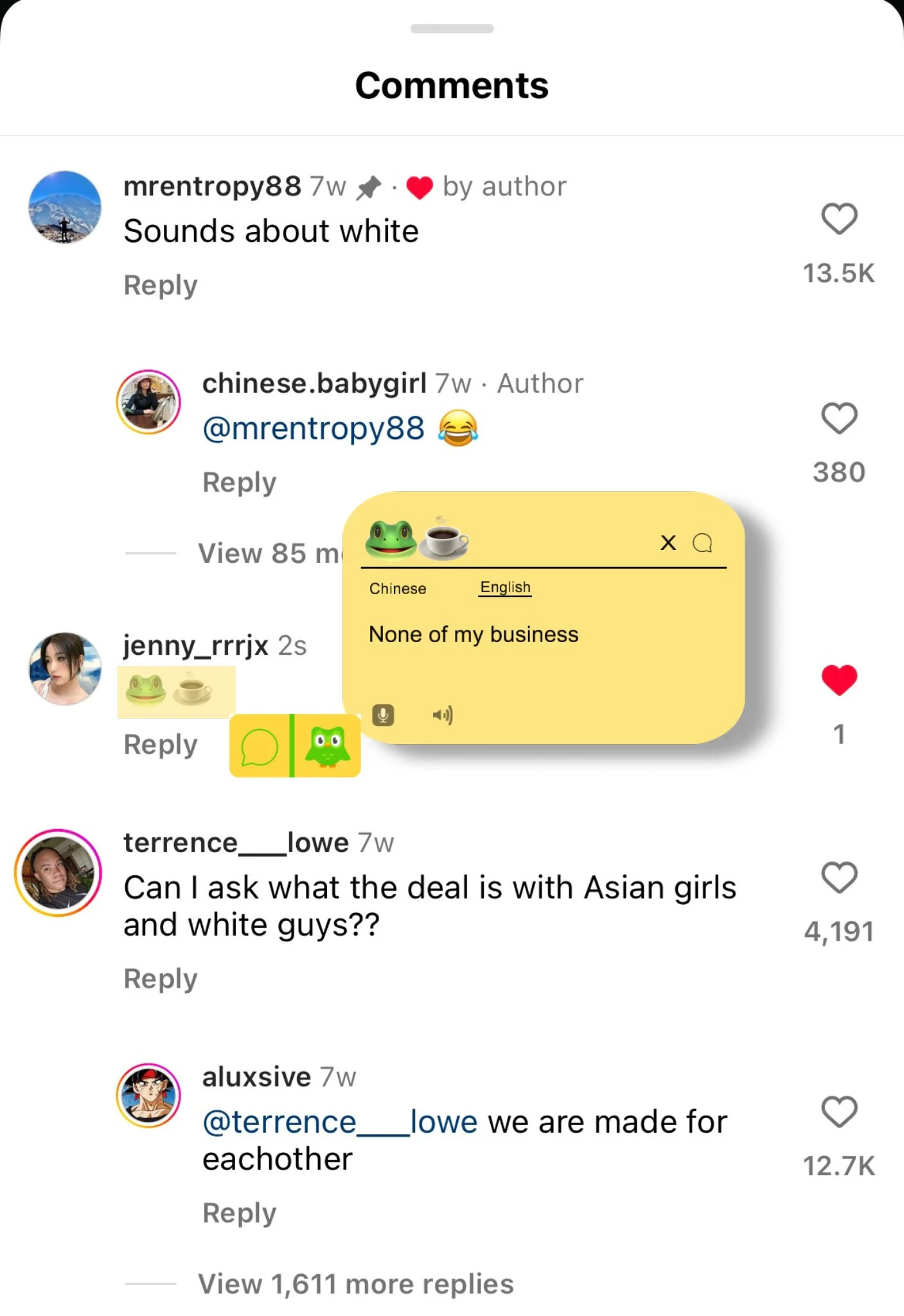Expand View 85 more replies
The height and width of the screenshot is (1316, 904).
(x=270, y=553)
